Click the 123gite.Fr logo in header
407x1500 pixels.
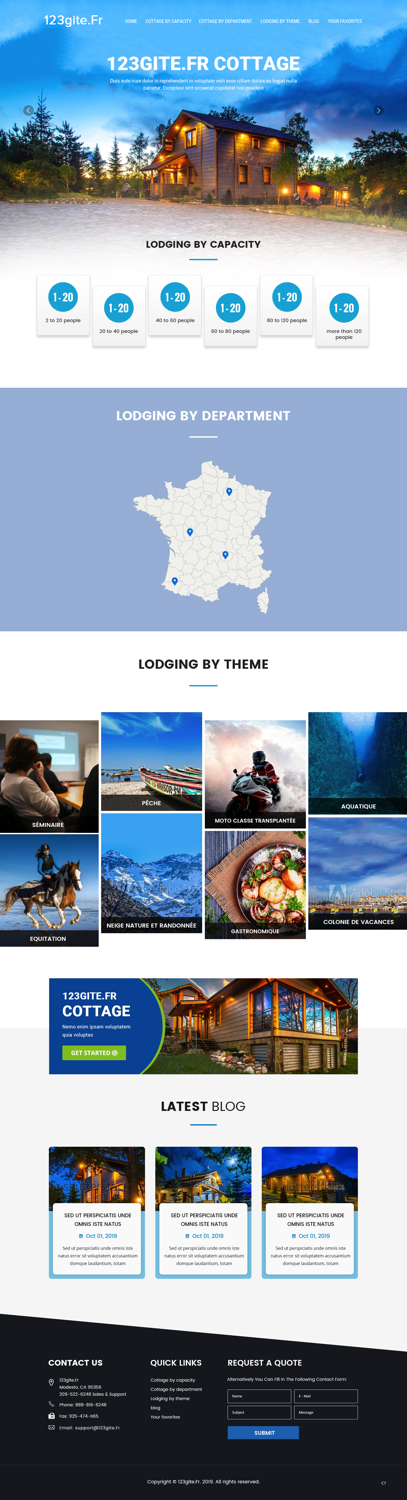73,20
